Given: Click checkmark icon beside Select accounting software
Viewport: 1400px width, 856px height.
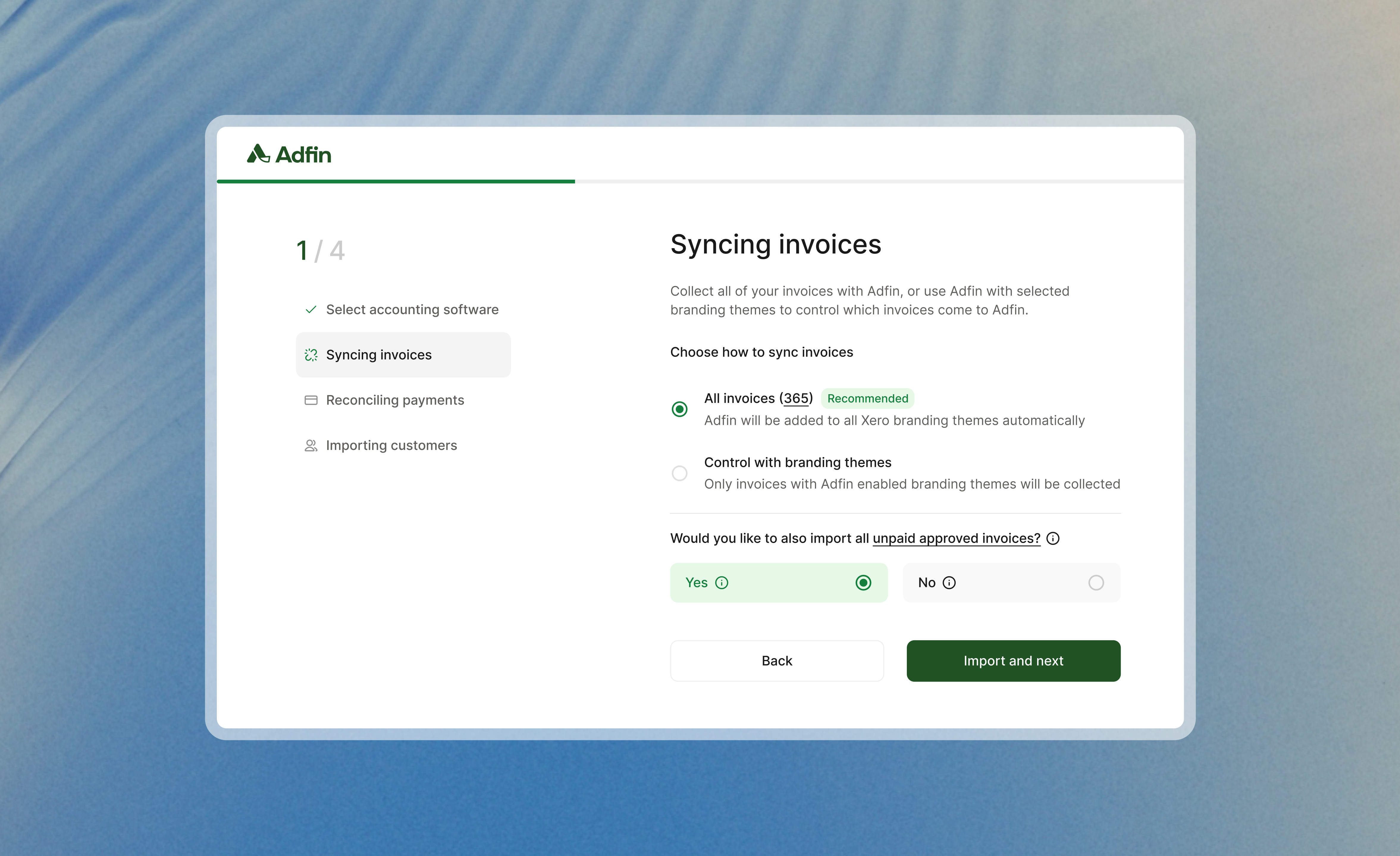Looking at the screenshot, I should coord(311,309).
